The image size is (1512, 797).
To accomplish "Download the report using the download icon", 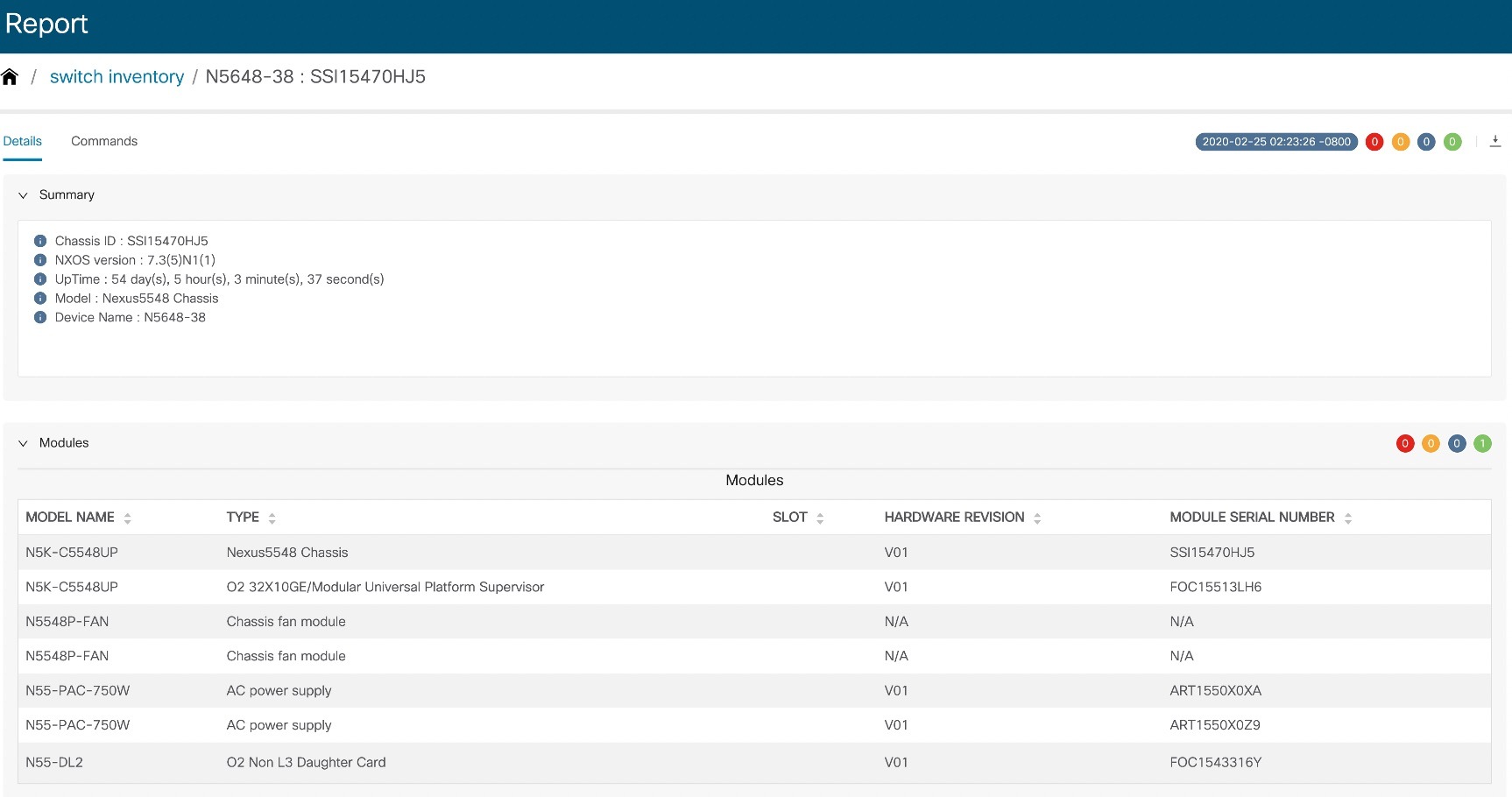I will (1494, 140).
